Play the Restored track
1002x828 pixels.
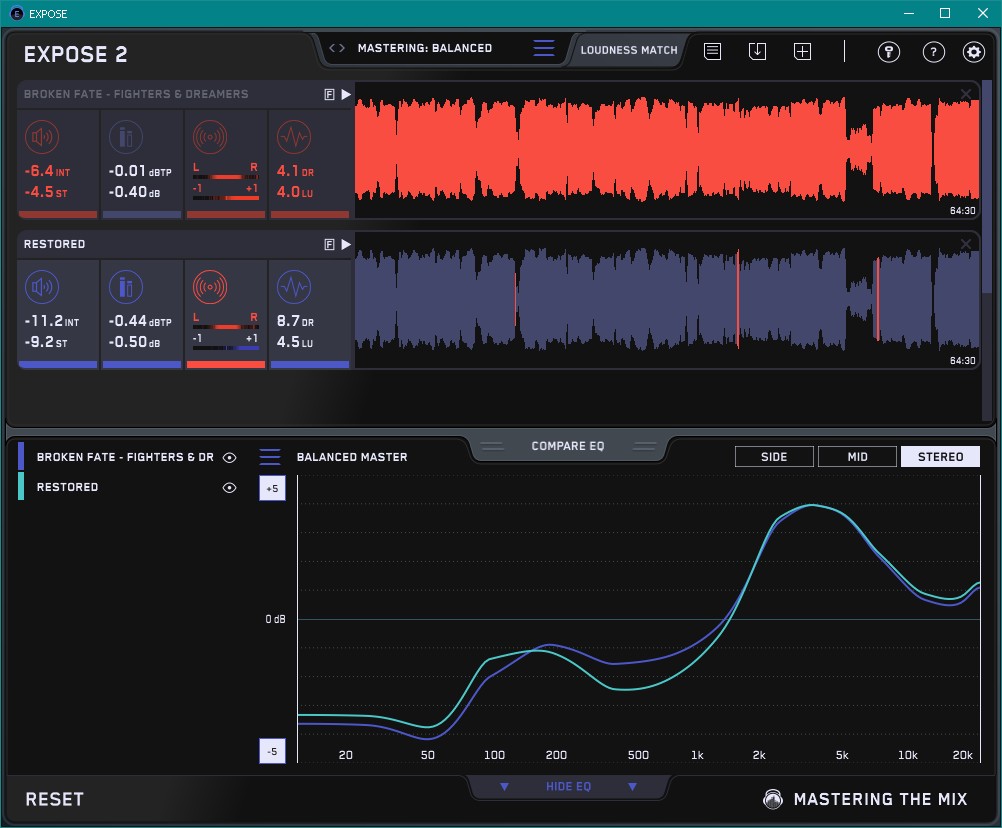point(346,244)
